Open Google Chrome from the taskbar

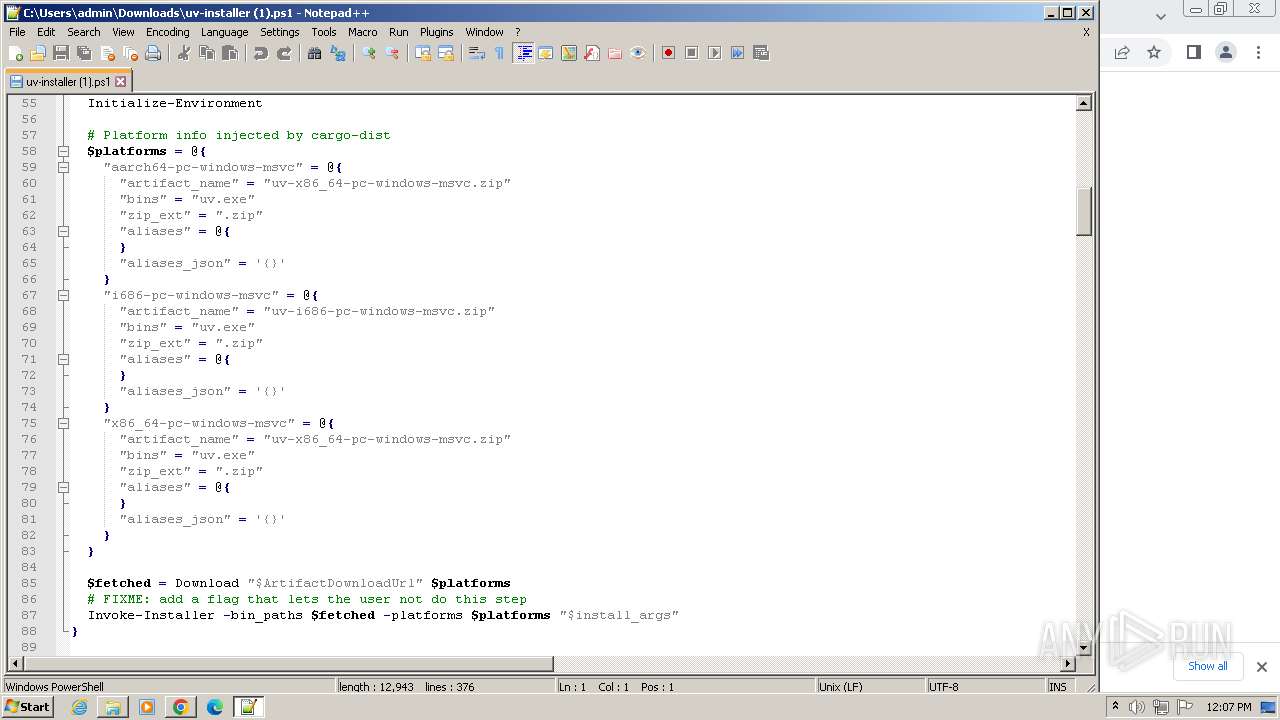point(180,707)
